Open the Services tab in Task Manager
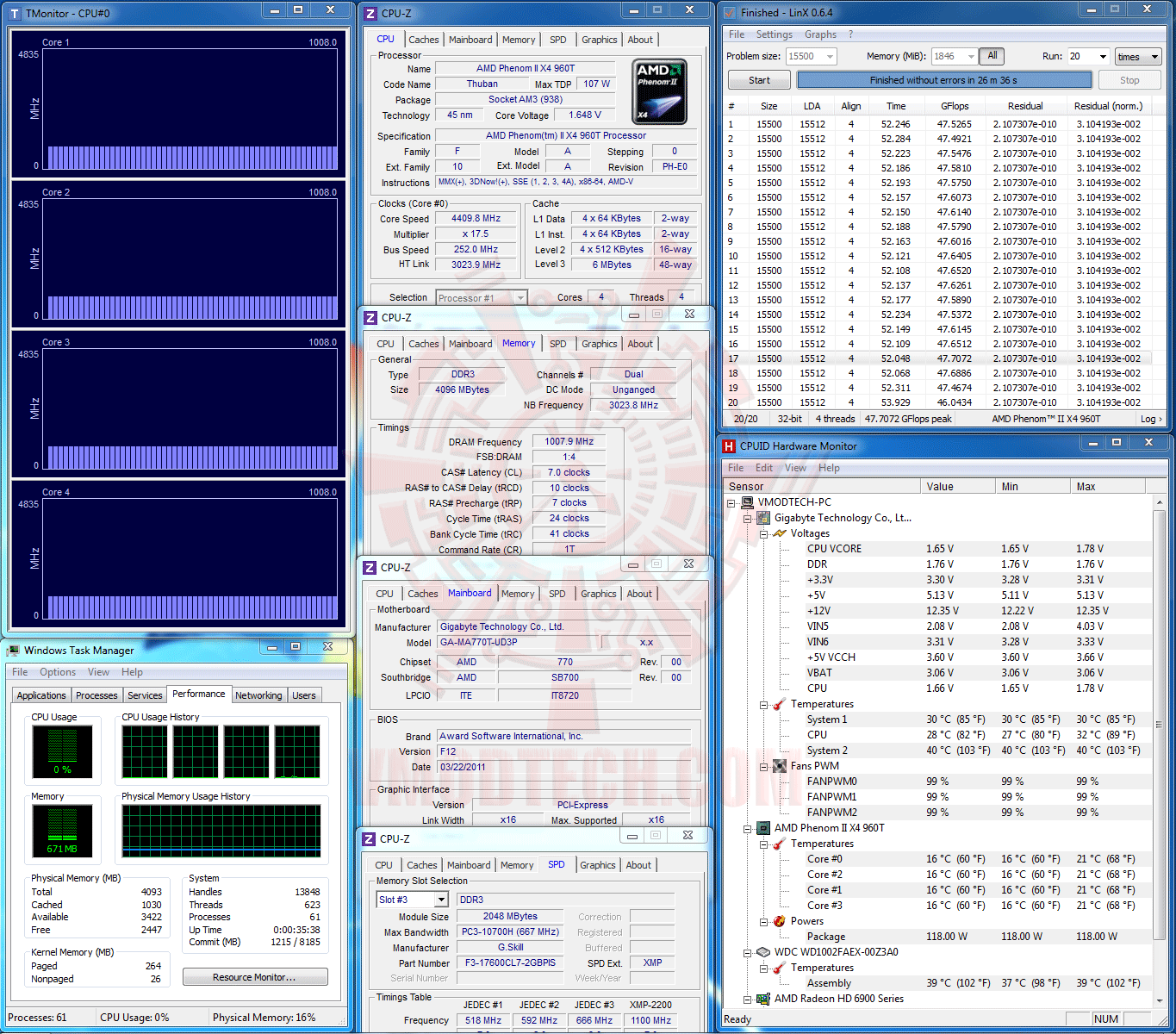The image size is (1176, 1034). (145, 695)
